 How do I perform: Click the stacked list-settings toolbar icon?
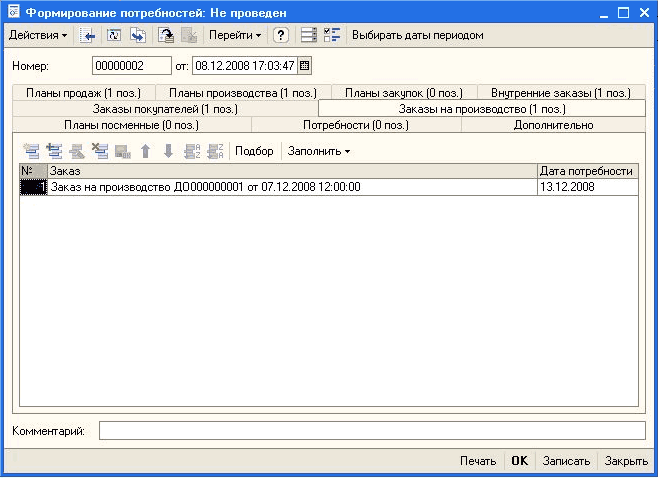[309, 35]
